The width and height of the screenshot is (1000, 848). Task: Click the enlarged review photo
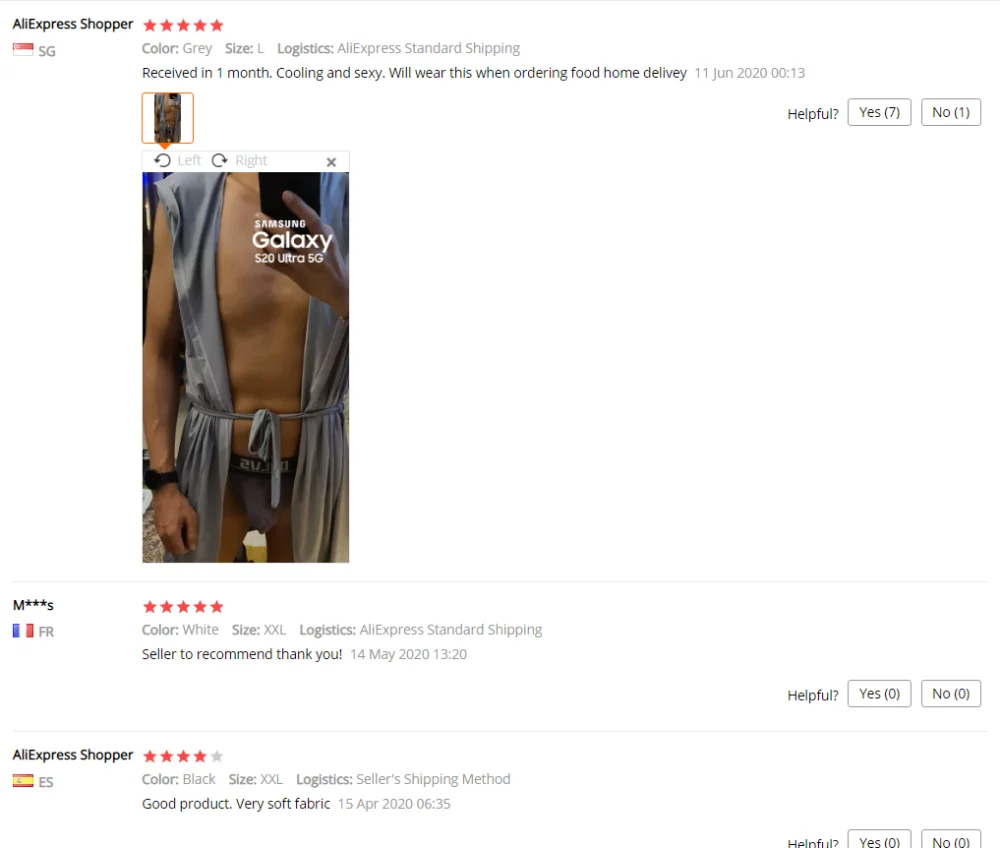coord(246,367)
